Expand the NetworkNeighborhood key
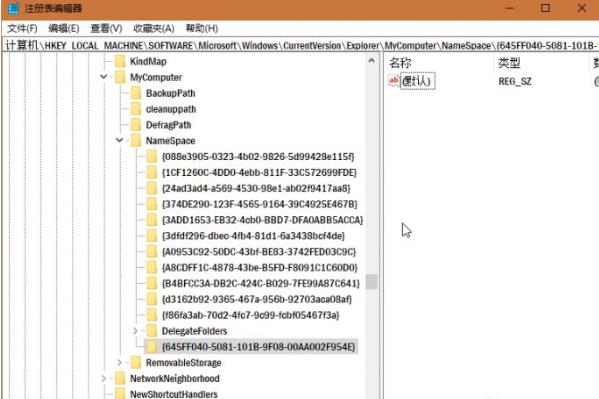This screenshot has width=599, height=399. 104,378
